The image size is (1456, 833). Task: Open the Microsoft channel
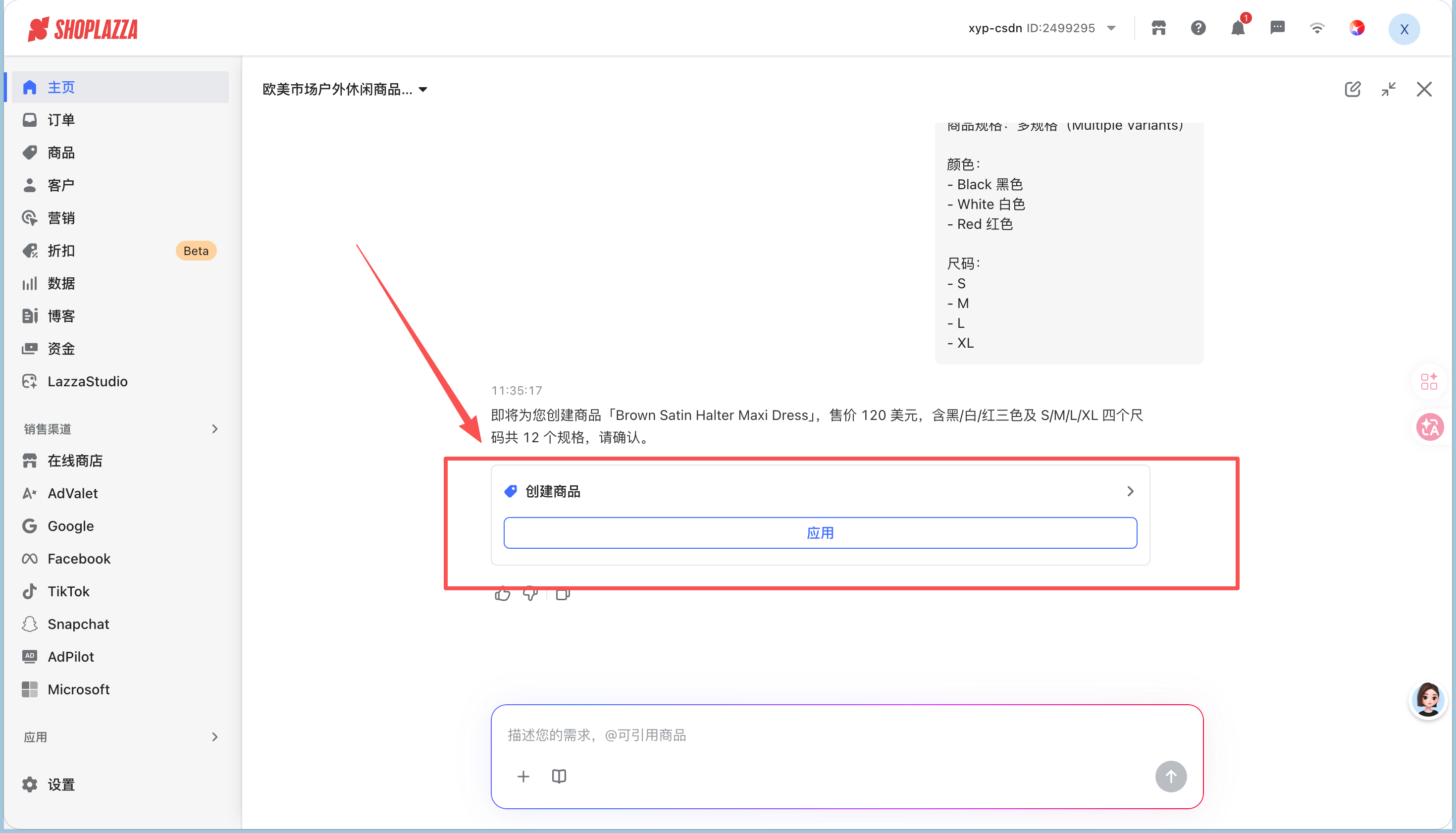point(120,689)
